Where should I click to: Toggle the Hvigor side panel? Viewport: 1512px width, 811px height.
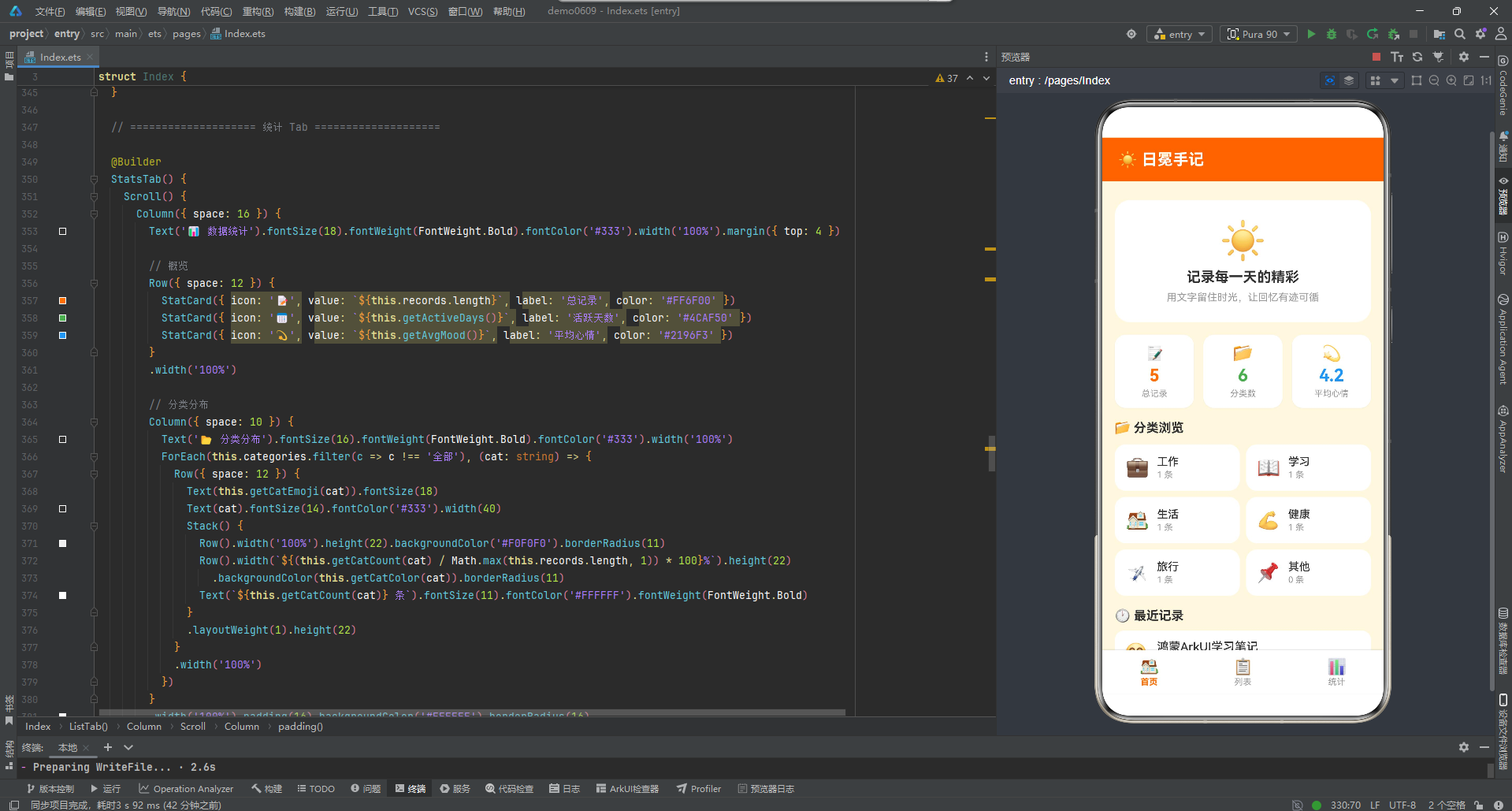click(1503, 253)
